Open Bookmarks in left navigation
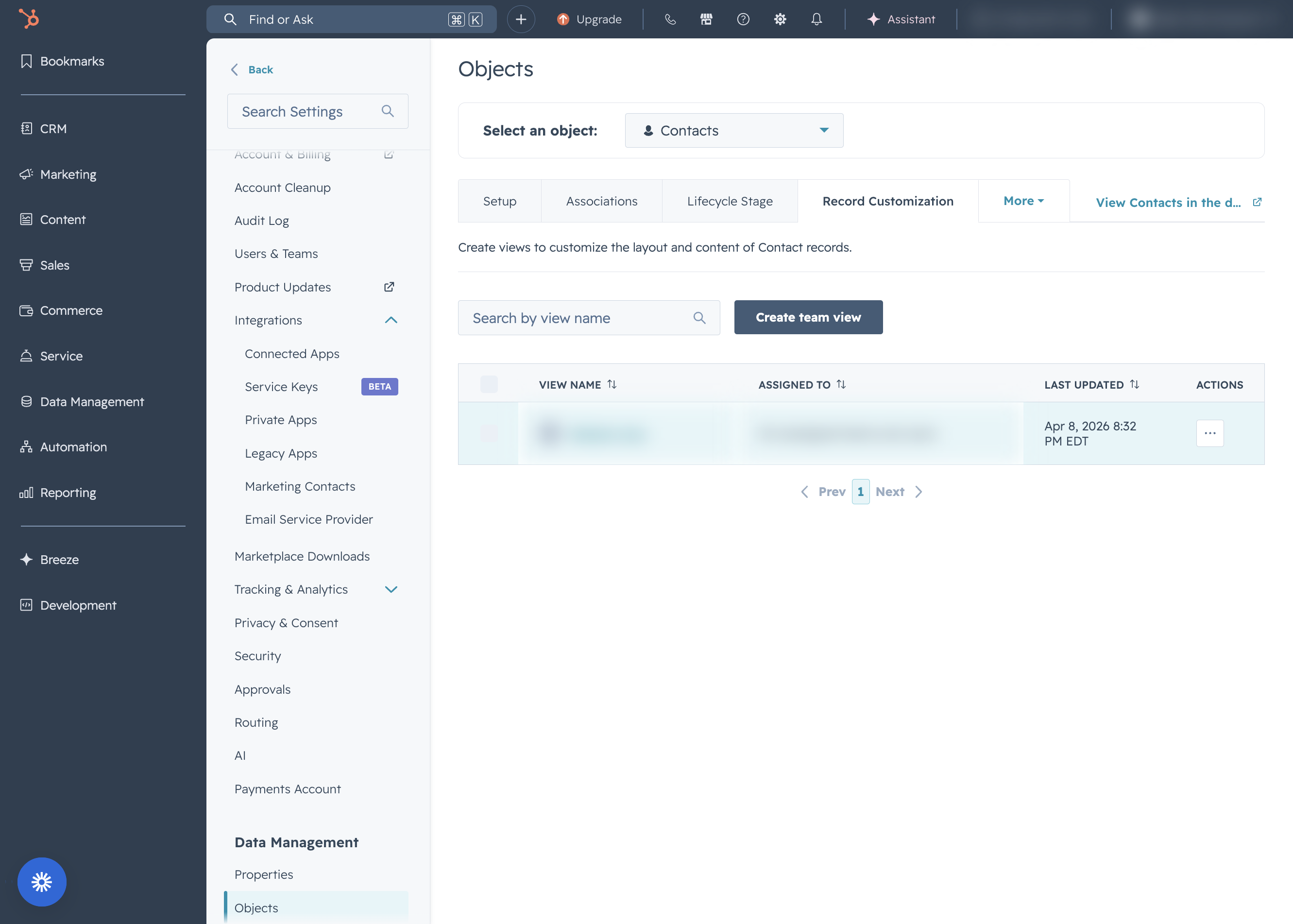 coord(63,61)
